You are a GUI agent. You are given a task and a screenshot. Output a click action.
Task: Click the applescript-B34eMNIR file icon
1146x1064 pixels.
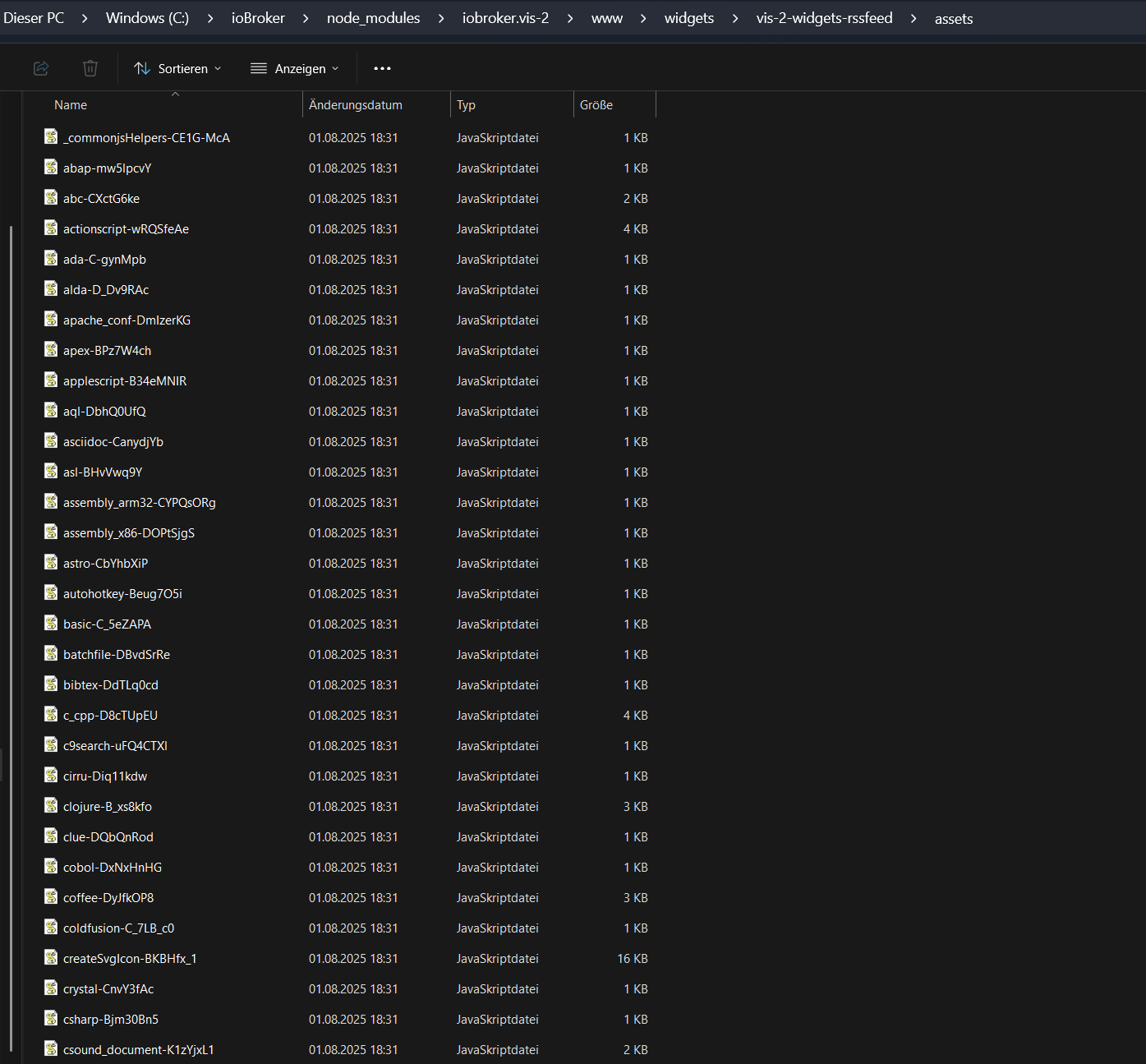(x=51, y=380)
